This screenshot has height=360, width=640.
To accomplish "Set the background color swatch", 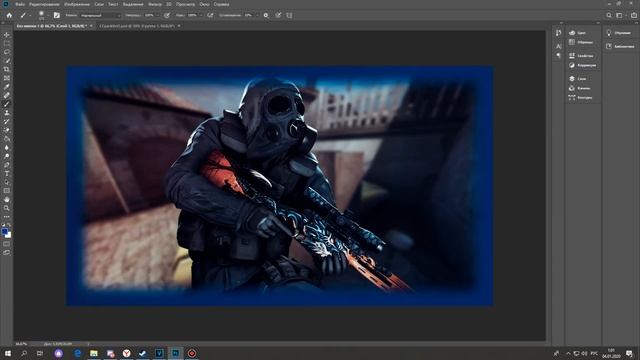I will [x=9, y=235].
